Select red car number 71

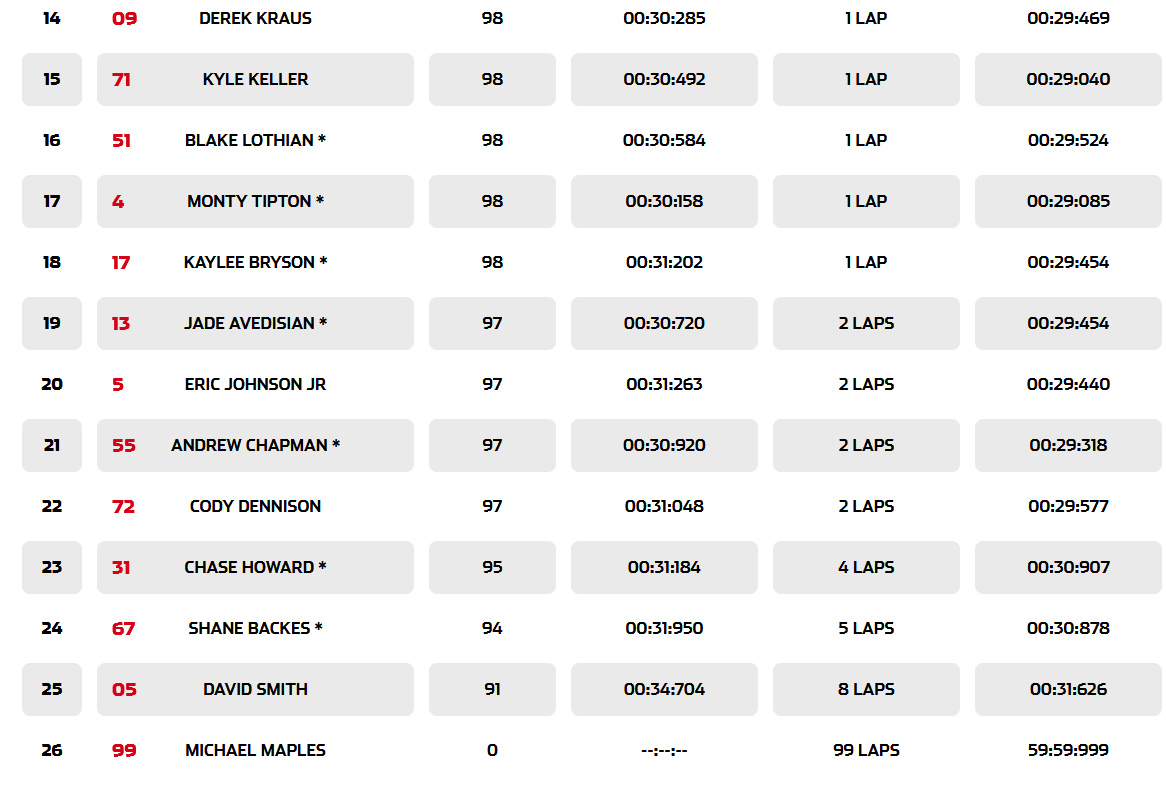click(x=121, y=80)
